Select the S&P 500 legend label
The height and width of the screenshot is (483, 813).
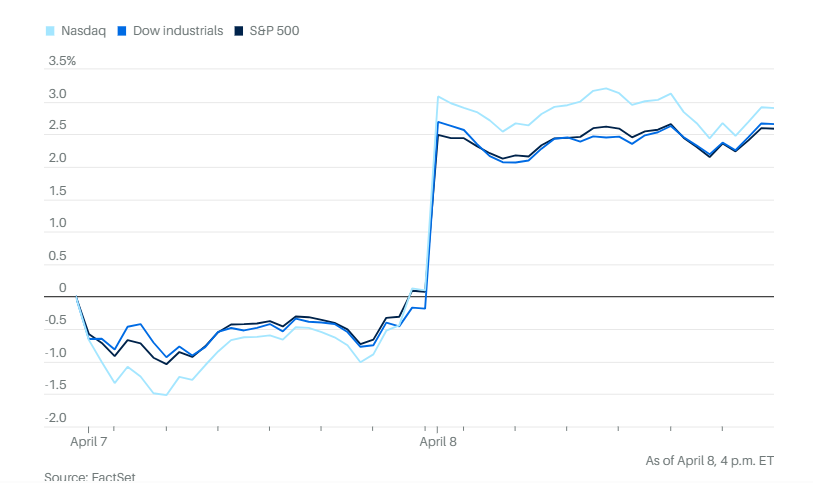274,31
